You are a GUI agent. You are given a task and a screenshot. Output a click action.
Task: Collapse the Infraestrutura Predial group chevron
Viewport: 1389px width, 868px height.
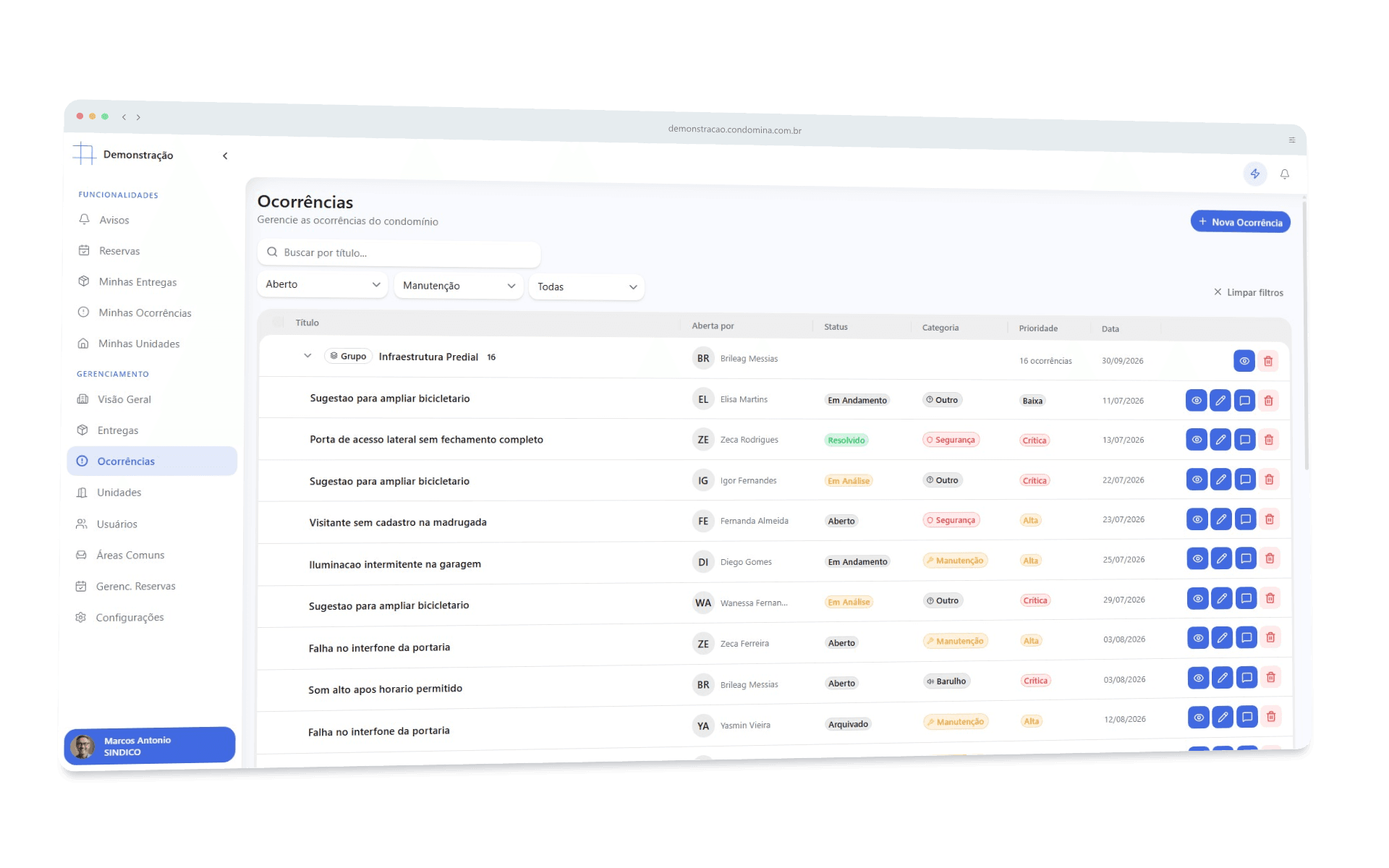pyautogui.click(x=307, y=355)
